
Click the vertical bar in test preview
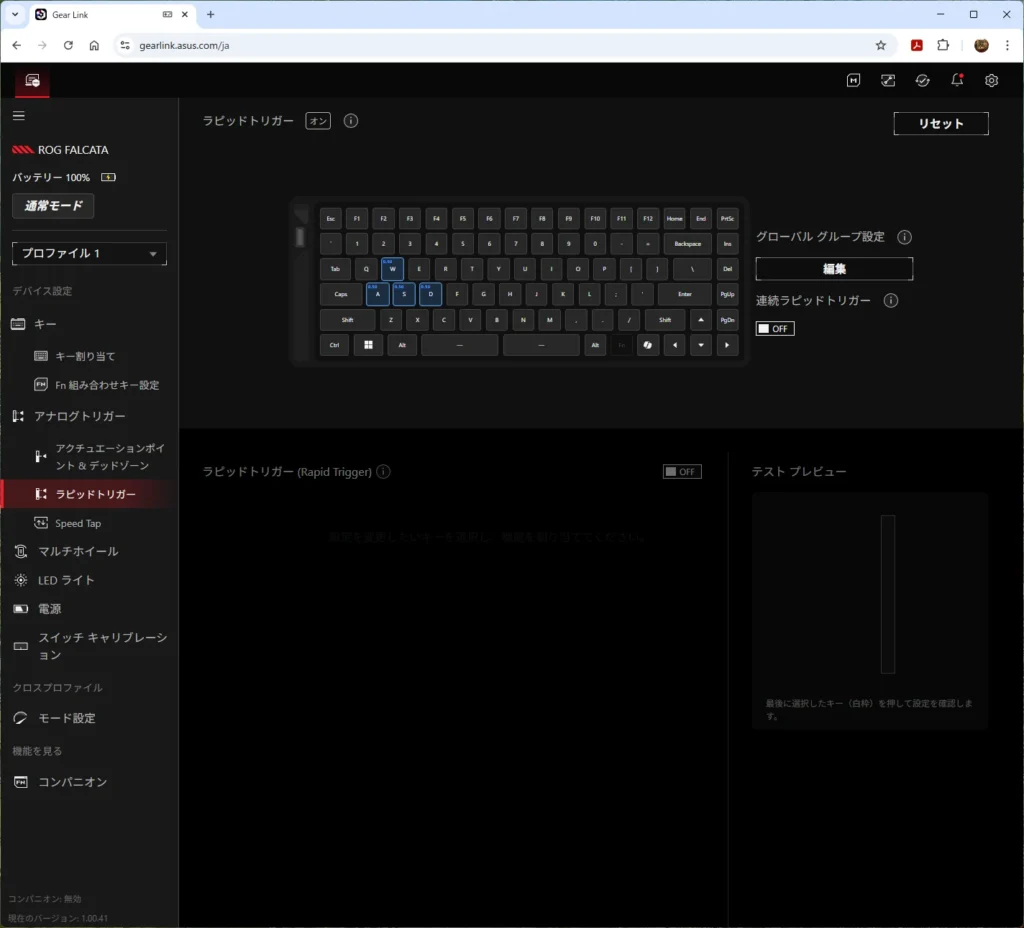pyautogui.click(x=887, y=594)
